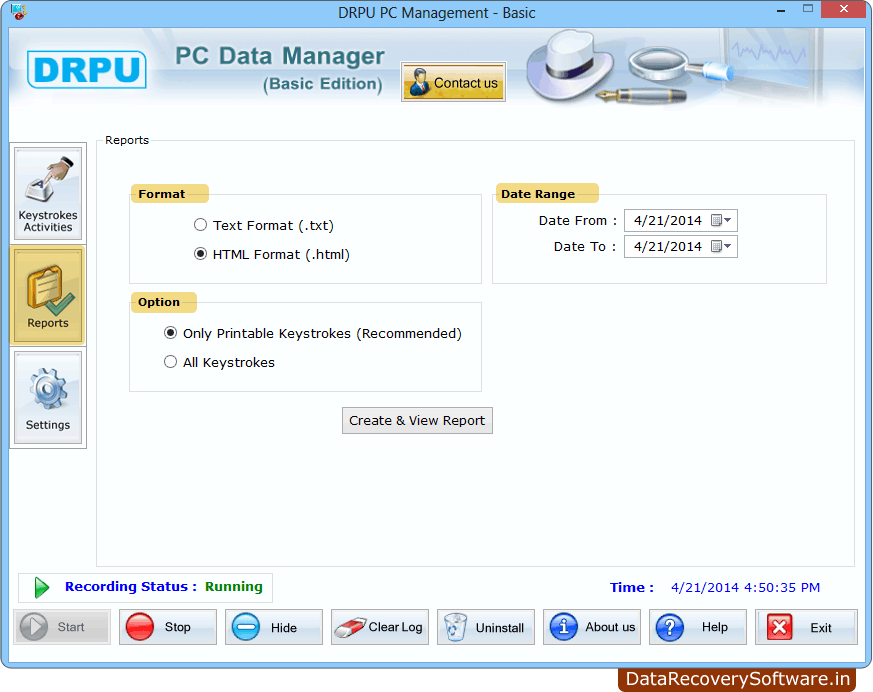Exit the program with Exit button
This screenshot has height=692, width=873.
tap(806, 627)
